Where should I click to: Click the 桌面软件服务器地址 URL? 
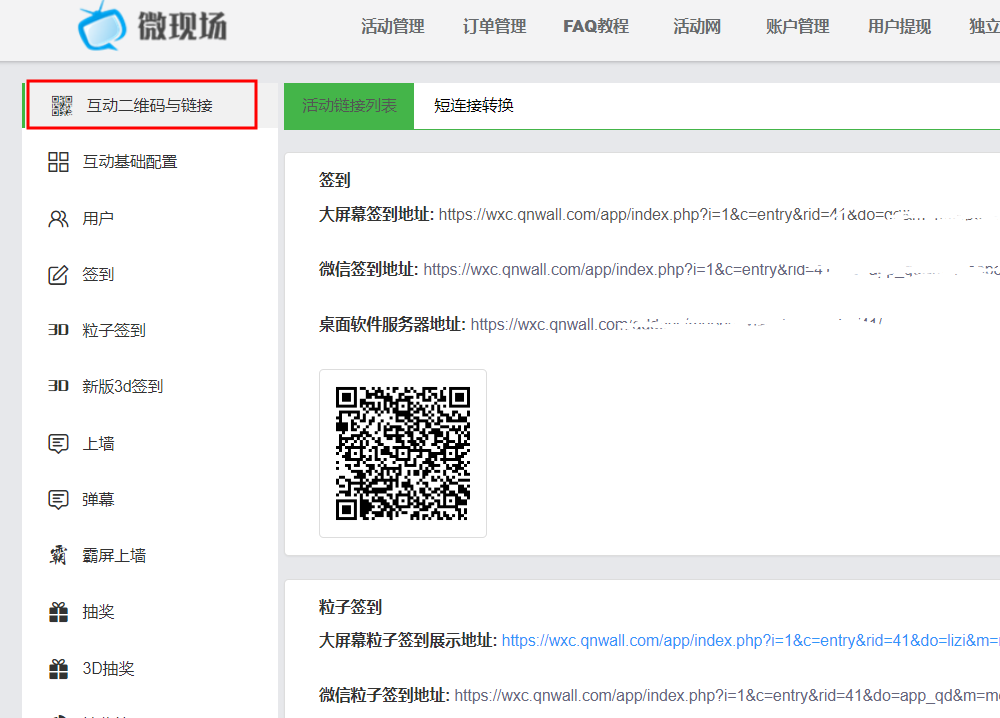677,325
